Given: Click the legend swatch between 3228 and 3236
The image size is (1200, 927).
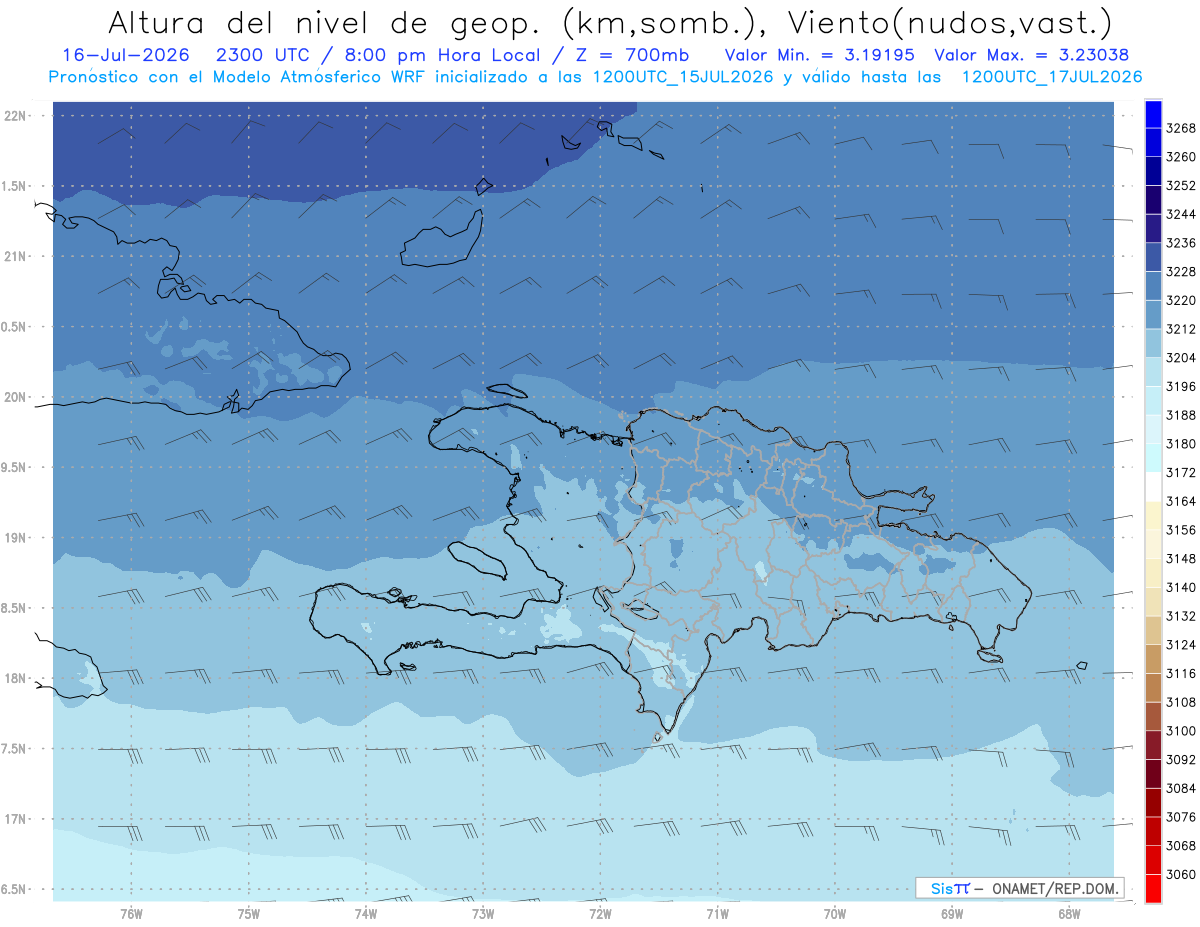Looking at the screenshot, I should (1153, 257).
